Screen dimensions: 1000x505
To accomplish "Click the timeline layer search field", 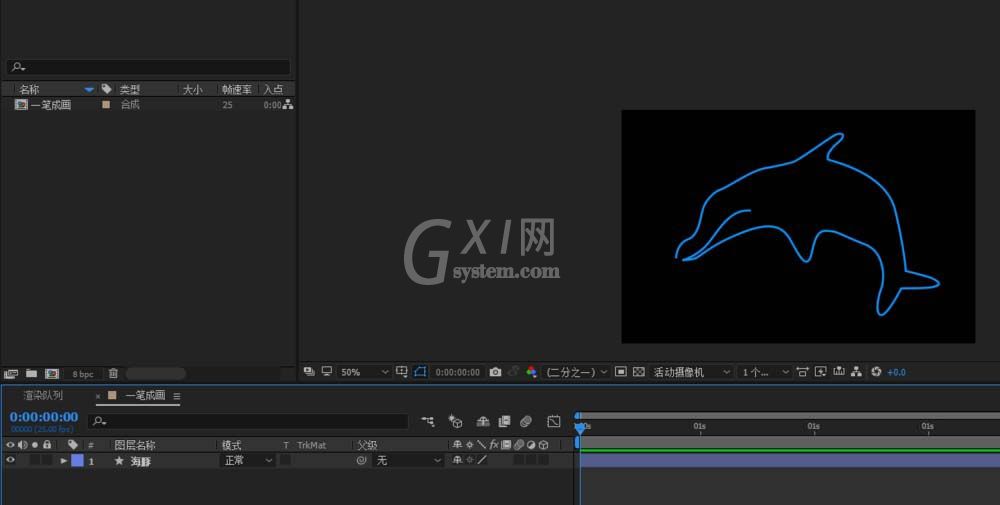I will tap(247, 421).
